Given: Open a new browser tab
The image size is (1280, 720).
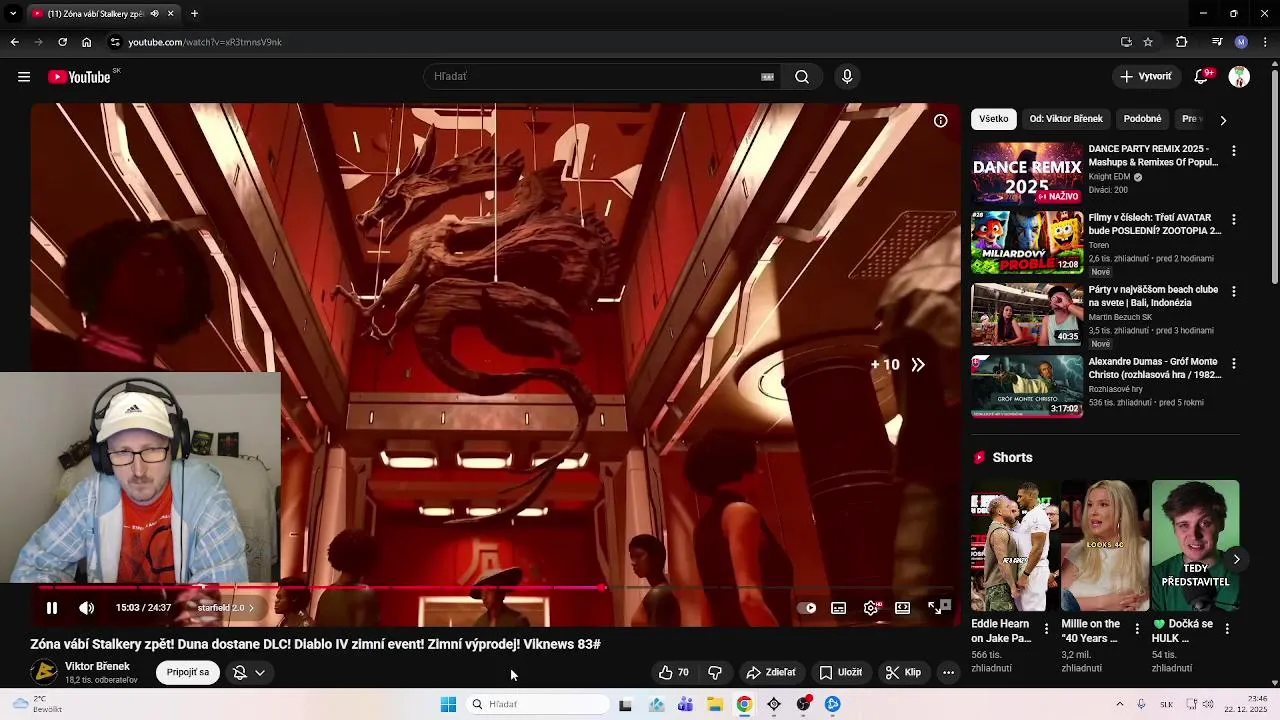Looking at the screenshot, I should [x=194, y=13].
